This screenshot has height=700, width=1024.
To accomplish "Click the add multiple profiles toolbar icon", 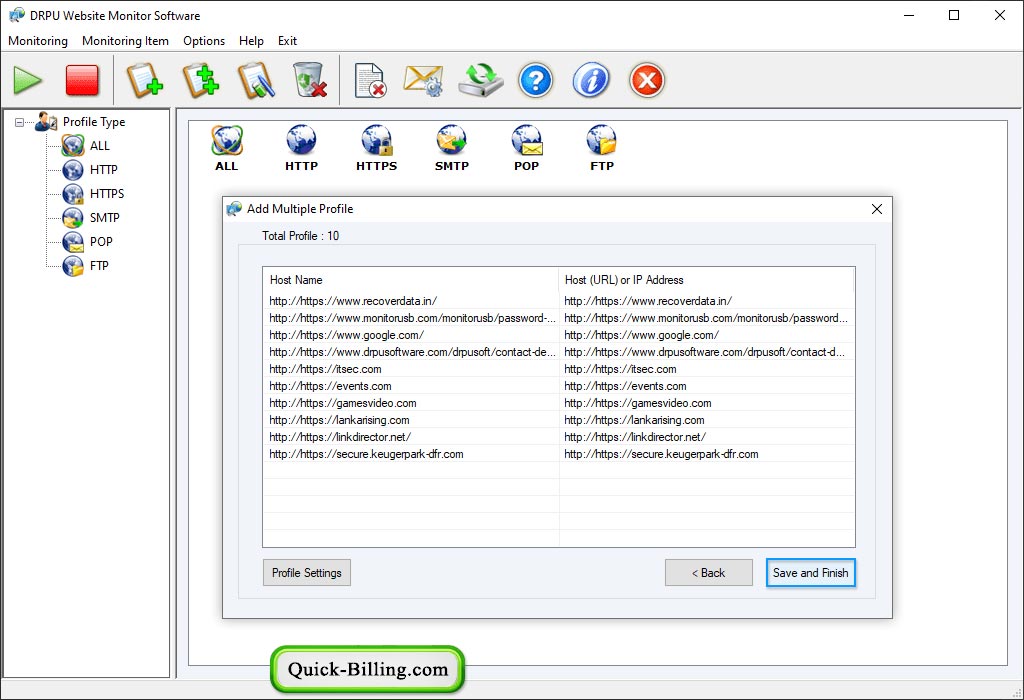I will point(200,81).
